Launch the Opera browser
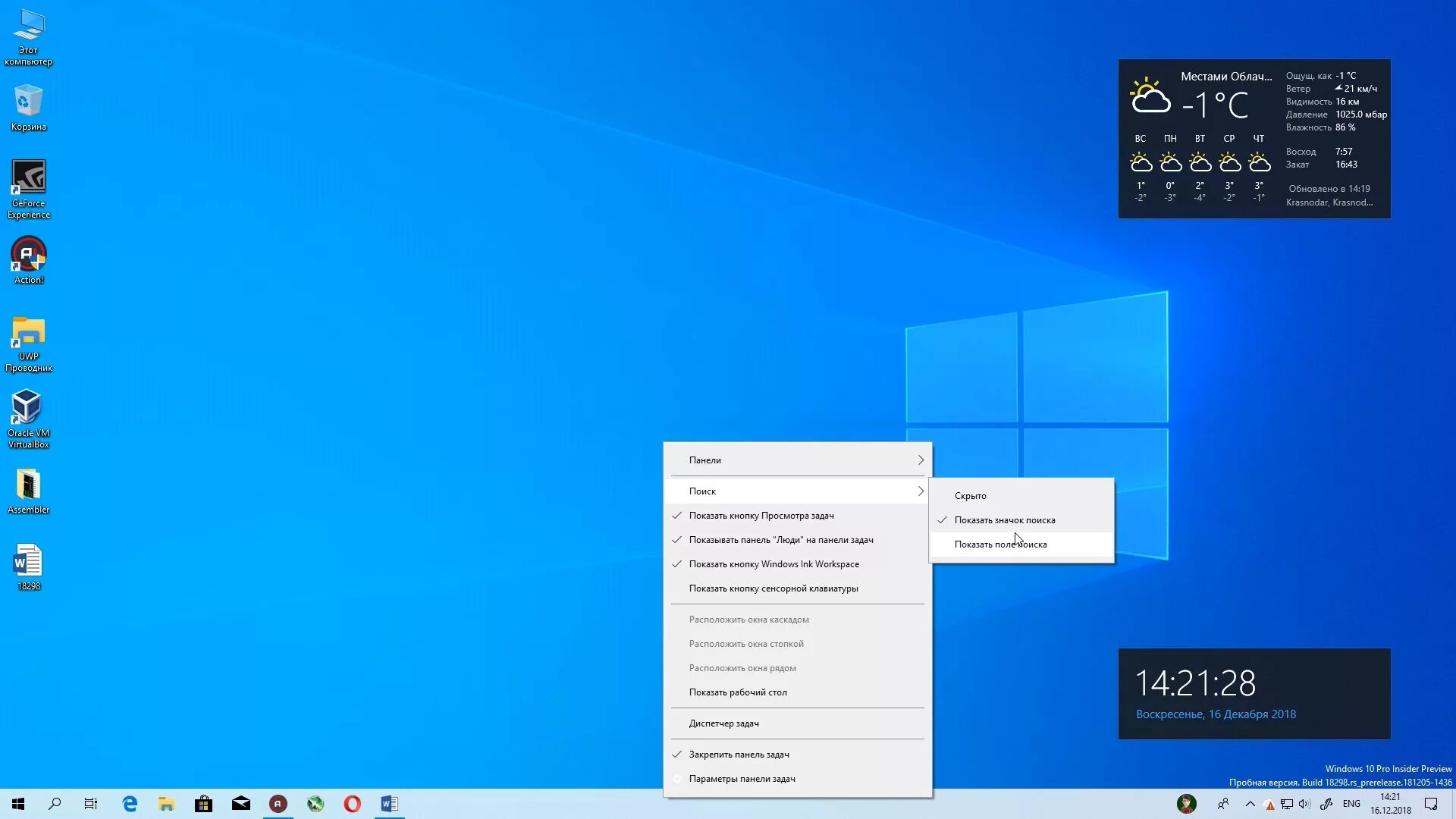Screen dimensions: 1456x819 click(352, 804)
